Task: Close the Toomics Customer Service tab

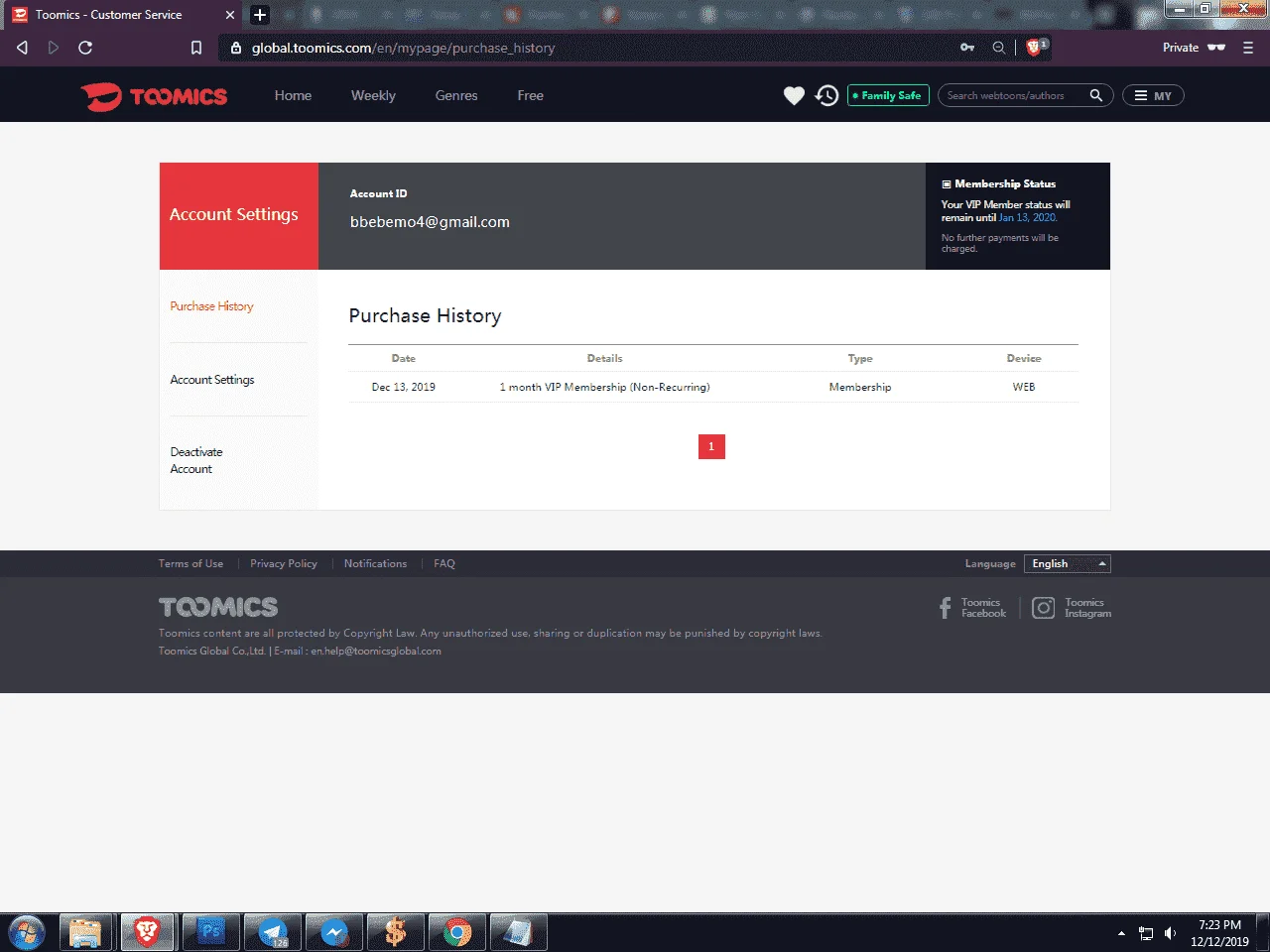Action: point(230,15)
